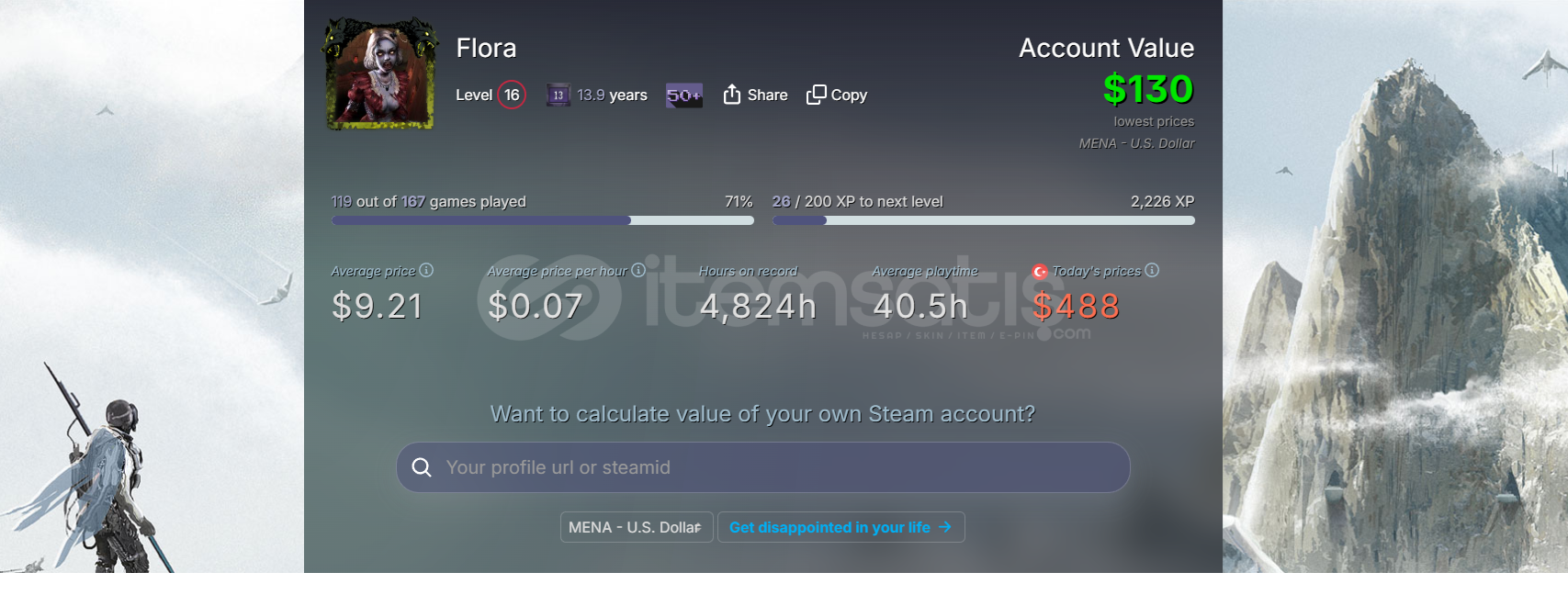
Task: Click Get disappointed in your life button
Action: tap(841, 527)
